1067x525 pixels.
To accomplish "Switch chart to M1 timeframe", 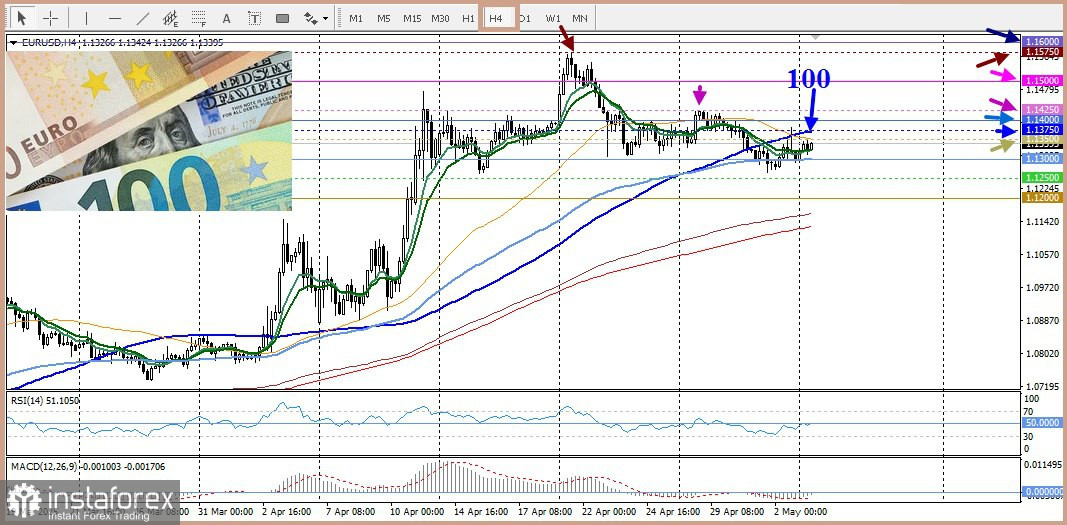I will (x=356, y=18).
